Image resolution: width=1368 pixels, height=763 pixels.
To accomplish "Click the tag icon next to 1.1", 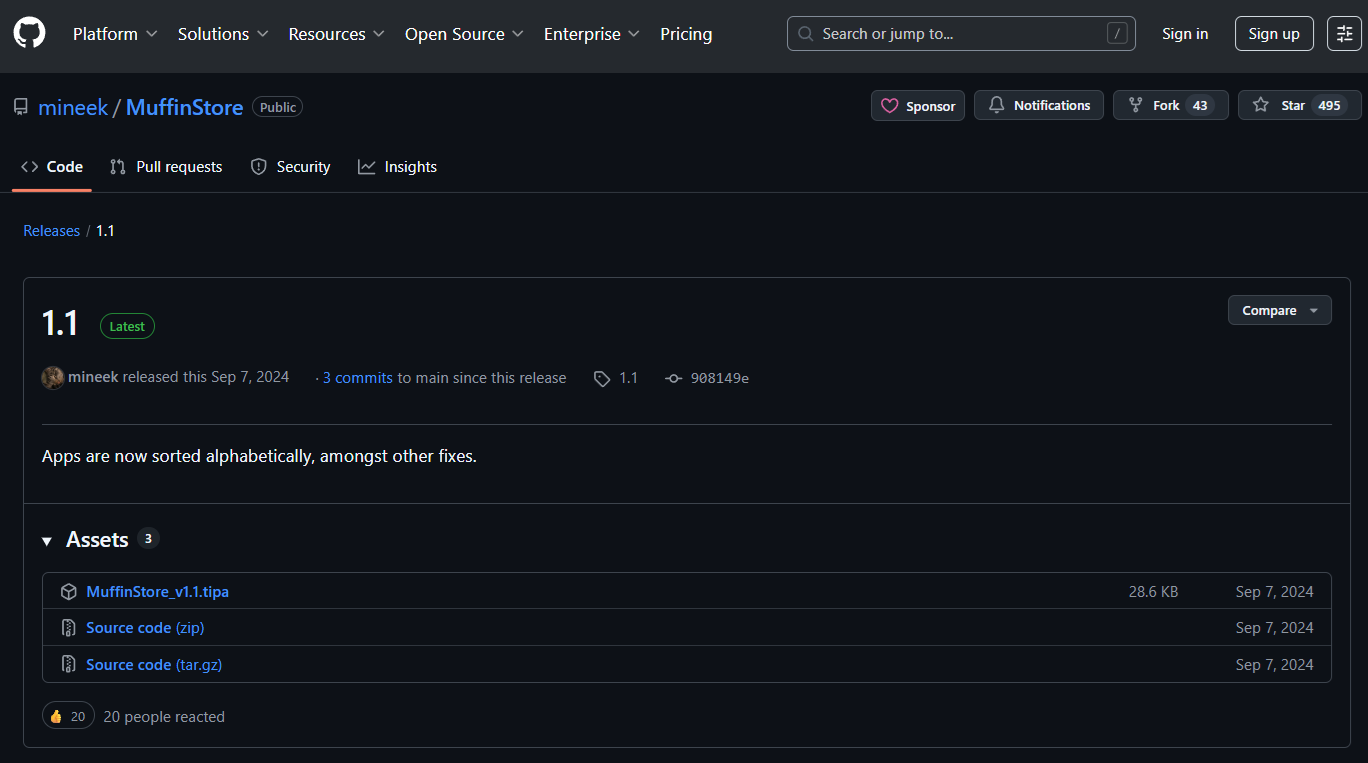I will click(x=602, y=379).
